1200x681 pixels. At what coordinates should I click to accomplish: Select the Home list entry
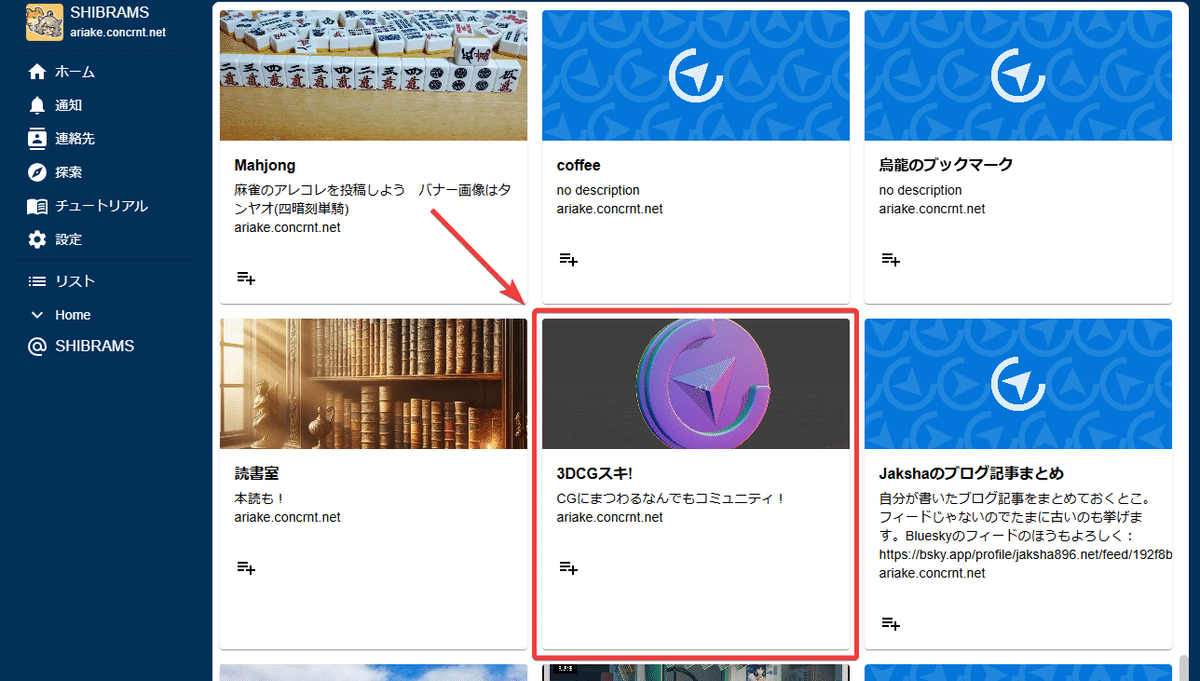73,315
